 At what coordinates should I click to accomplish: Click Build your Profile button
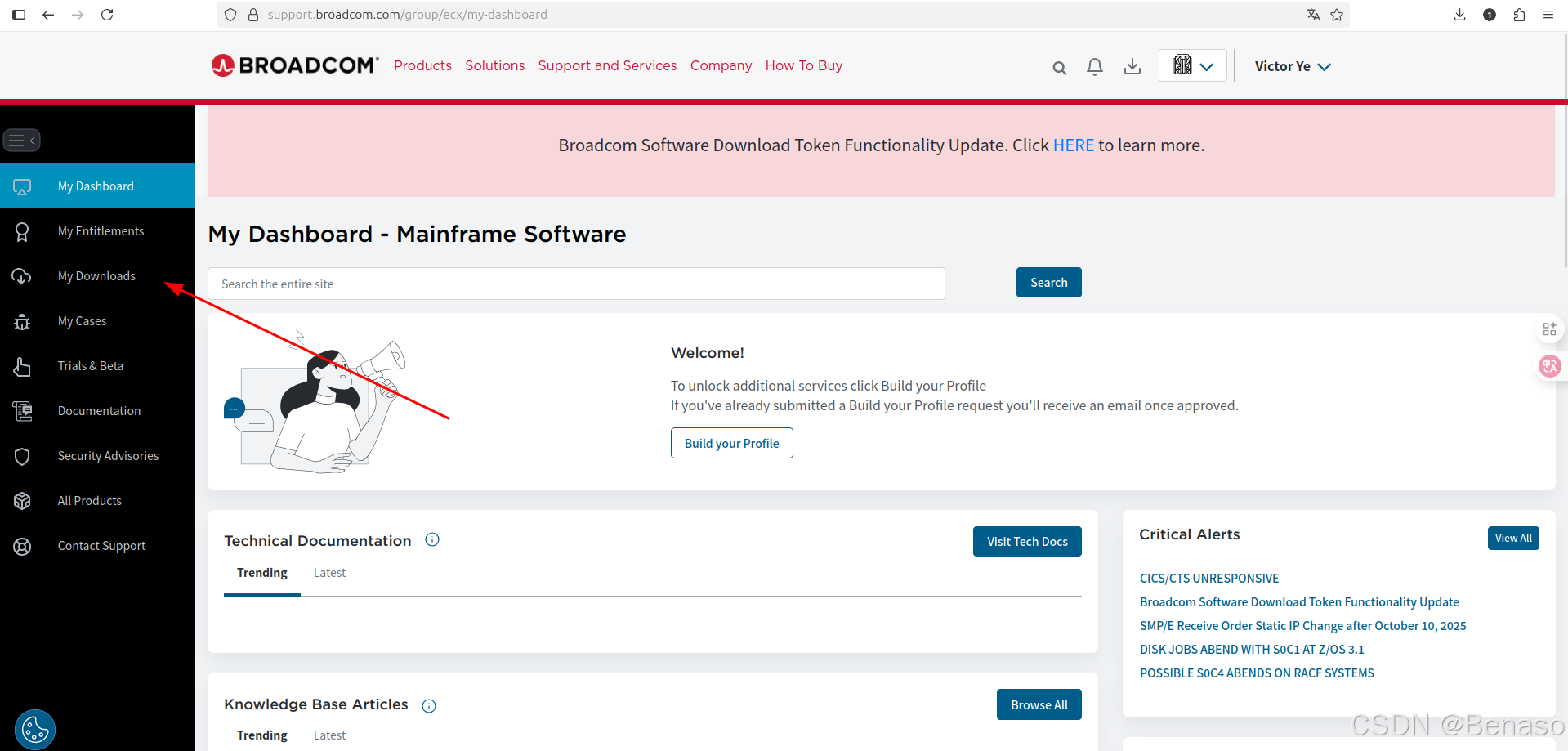click(x=732, y=443)
